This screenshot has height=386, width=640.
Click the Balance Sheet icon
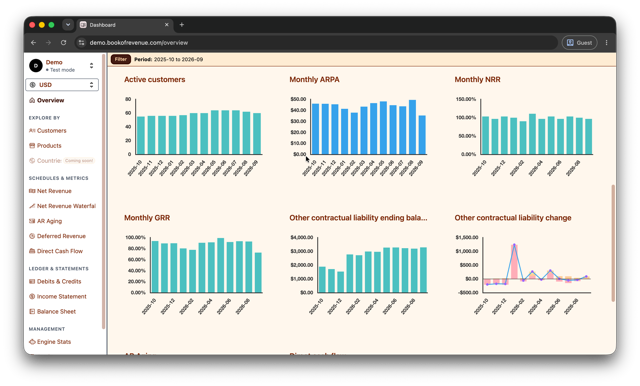pos(32,312)
